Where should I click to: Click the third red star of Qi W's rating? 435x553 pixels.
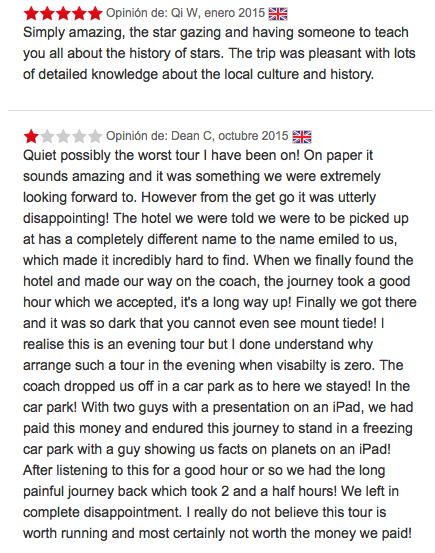click(63, 14)
